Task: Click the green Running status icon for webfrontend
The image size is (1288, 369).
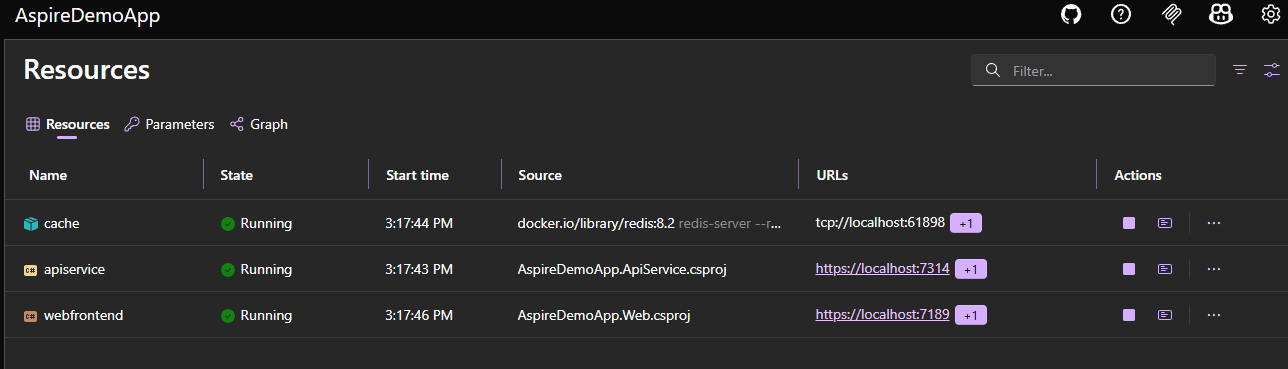Action: (228, 316)
